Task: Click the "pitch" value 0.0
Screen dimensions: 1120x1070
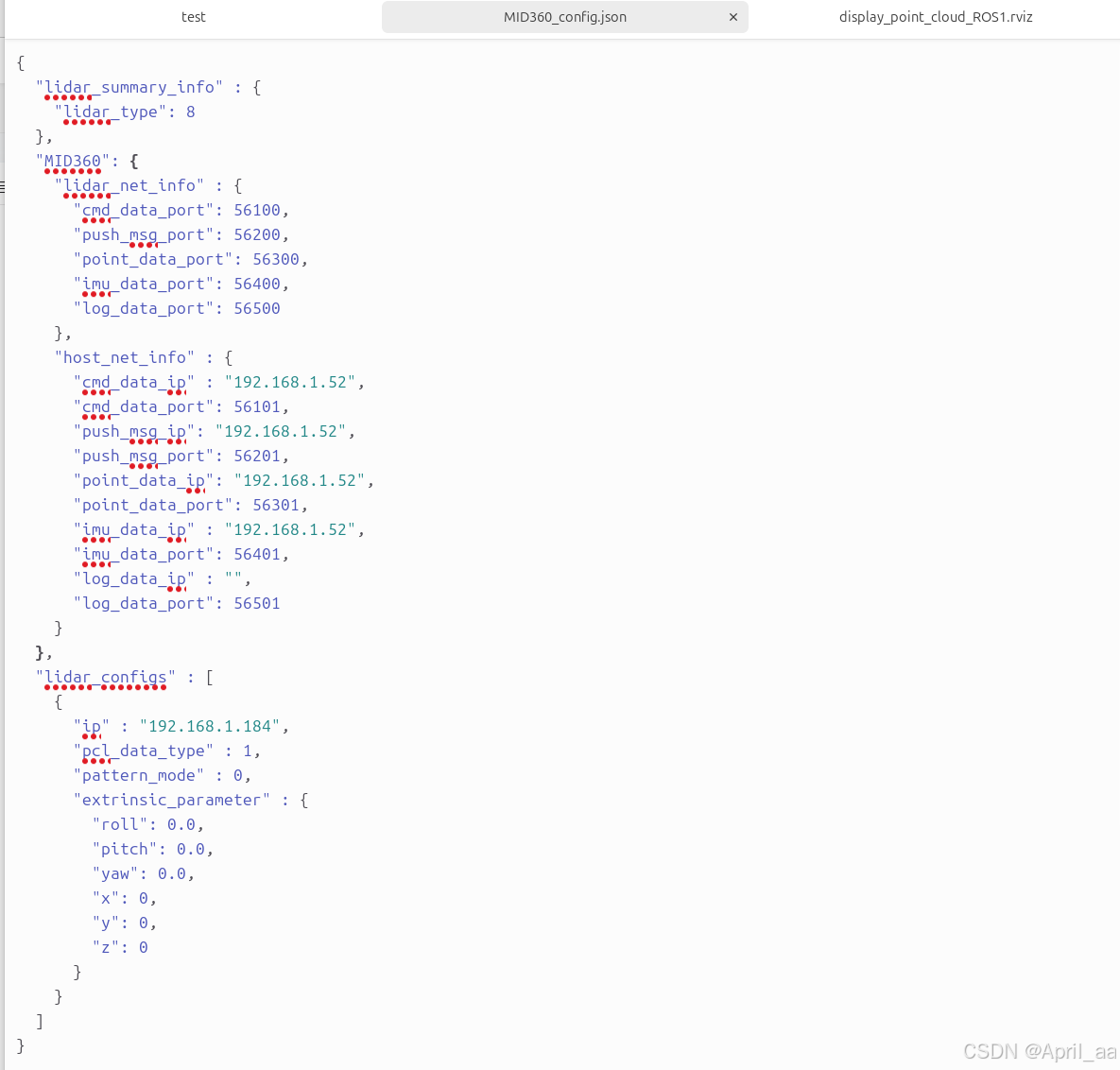Action: (191, 849)
